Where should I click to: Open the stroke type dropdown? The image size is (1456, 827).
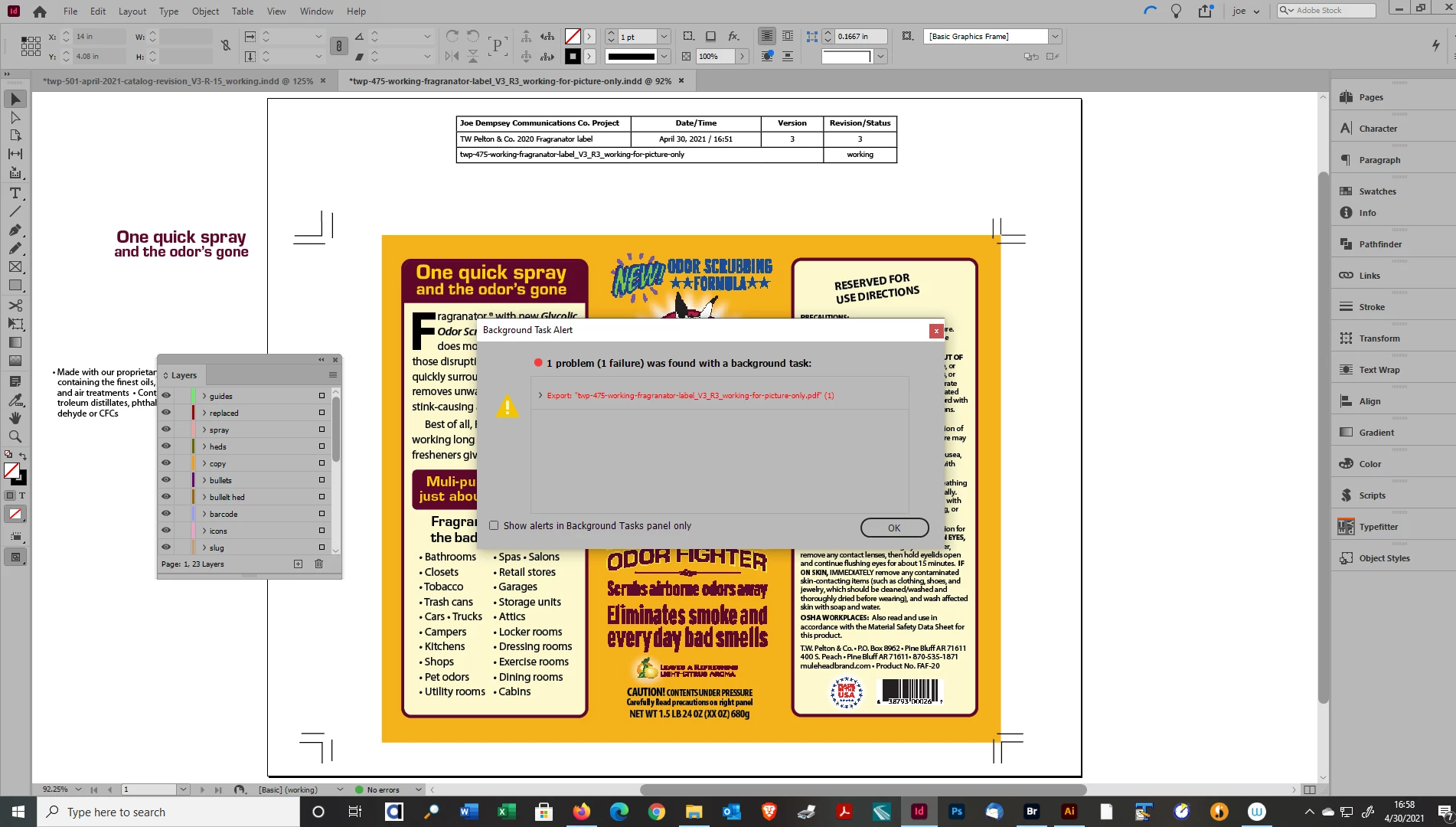click(x=664, y=57)
